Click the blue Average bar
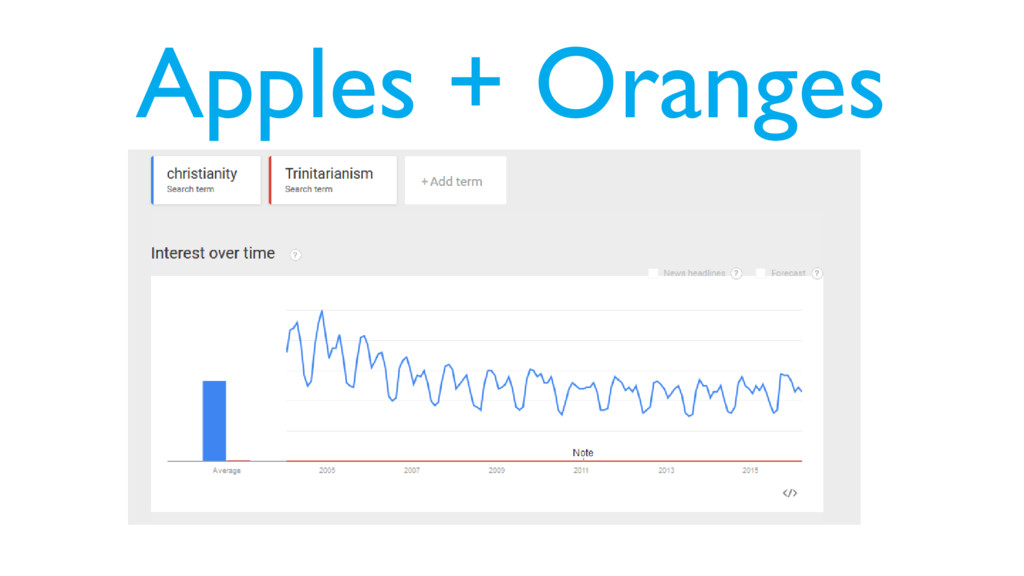This screenshot has width=1024, height=576. tap(214, 421)
